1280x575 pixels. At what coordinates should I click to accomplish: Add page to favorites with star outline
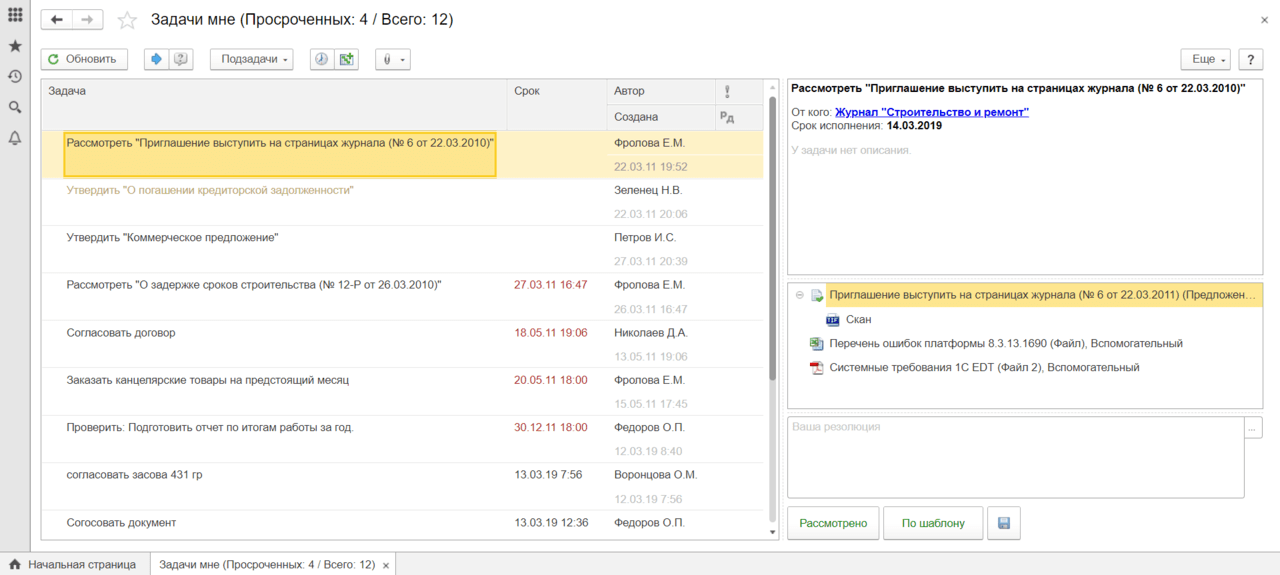(x=127, y=20)
